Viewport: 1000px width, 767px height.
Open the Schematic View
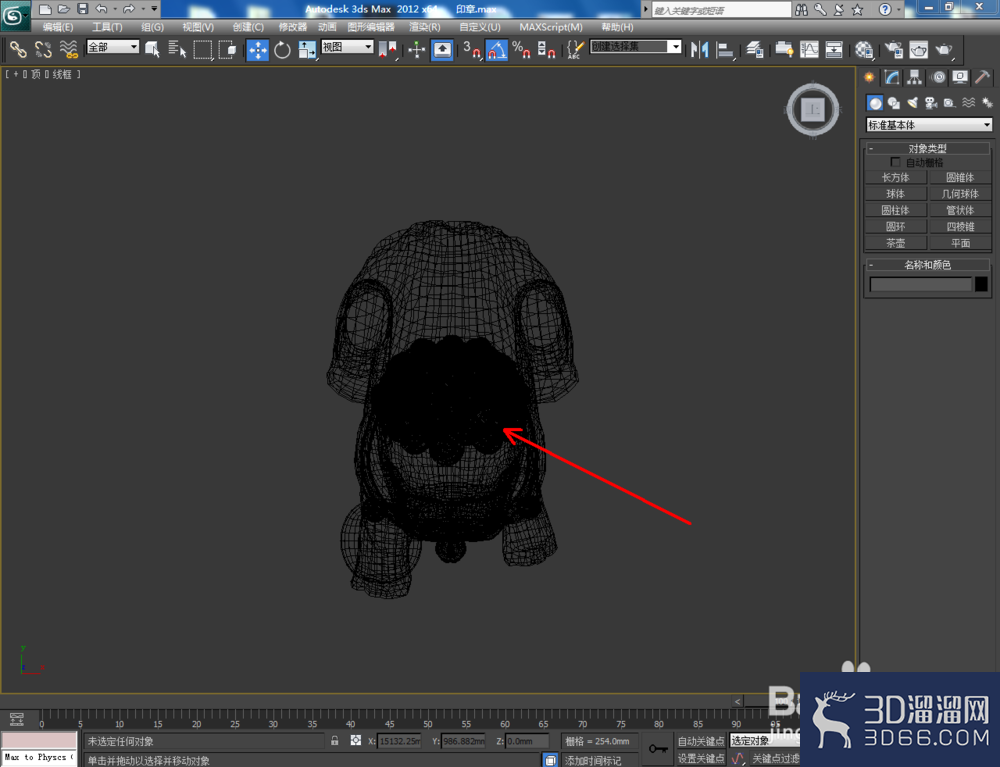pyautogui.click(x=834, y=49)
